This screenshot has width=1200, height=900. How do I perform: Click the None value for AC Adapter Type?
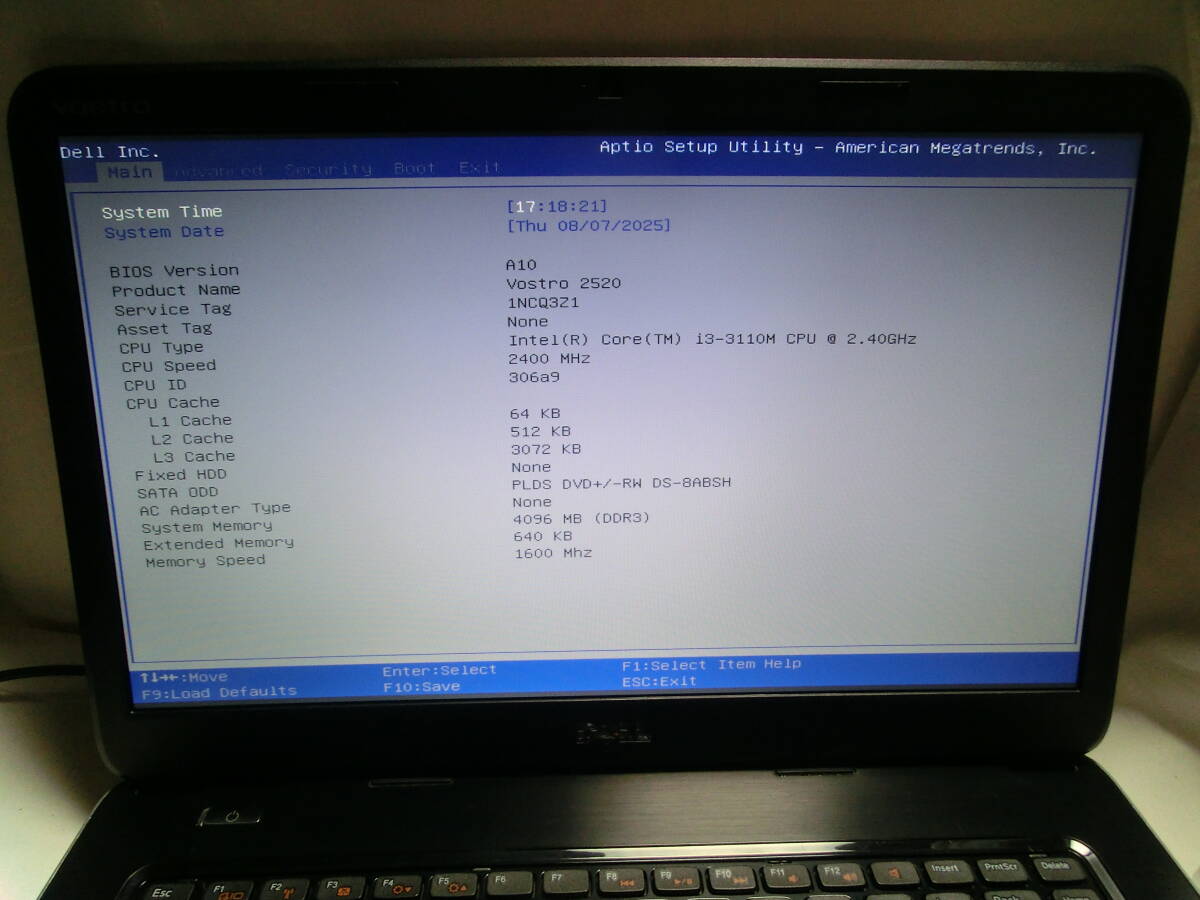pos(532,502)
